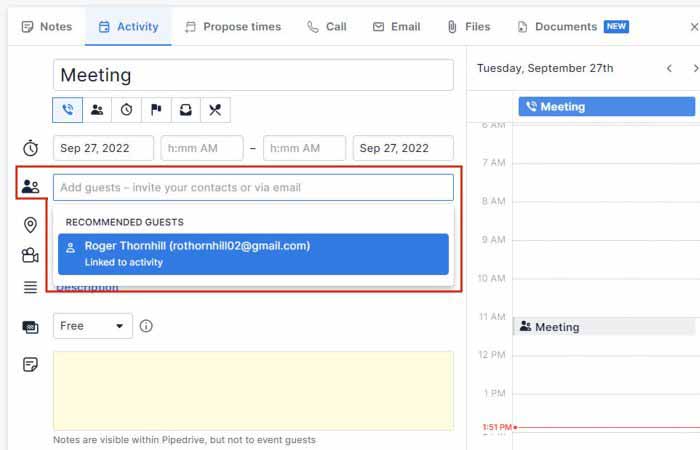Choose the Lunch activity type icon
The width and height of the screenshot is (700, 450).
(x=215, y=110)
